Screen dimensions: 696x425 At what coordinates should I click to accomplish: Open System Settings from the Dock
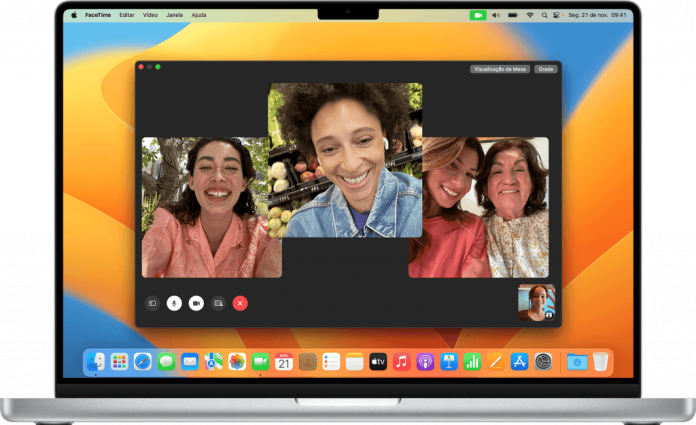pos(543,362)
